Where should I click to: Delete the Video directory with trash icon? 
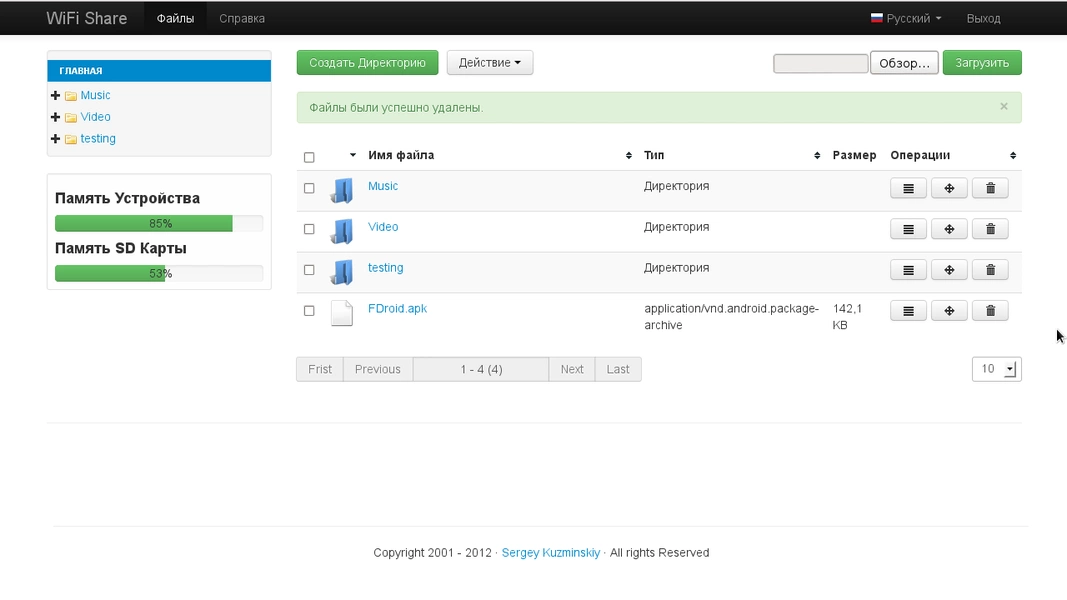990,229
